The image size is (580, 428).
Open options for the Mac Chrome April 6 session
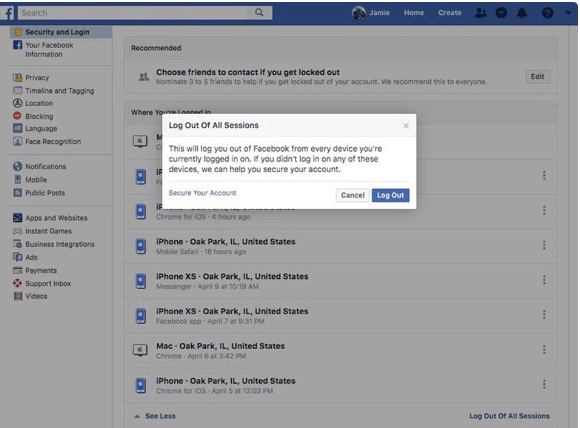pos(544,349)
